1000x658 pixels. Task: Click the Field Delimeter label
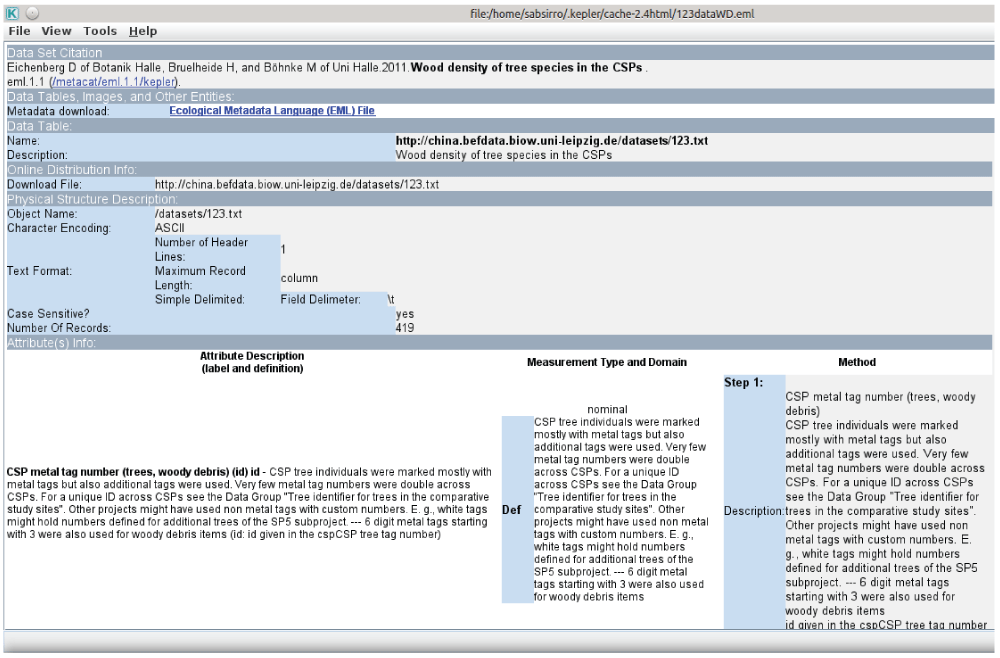pos(320,300)
